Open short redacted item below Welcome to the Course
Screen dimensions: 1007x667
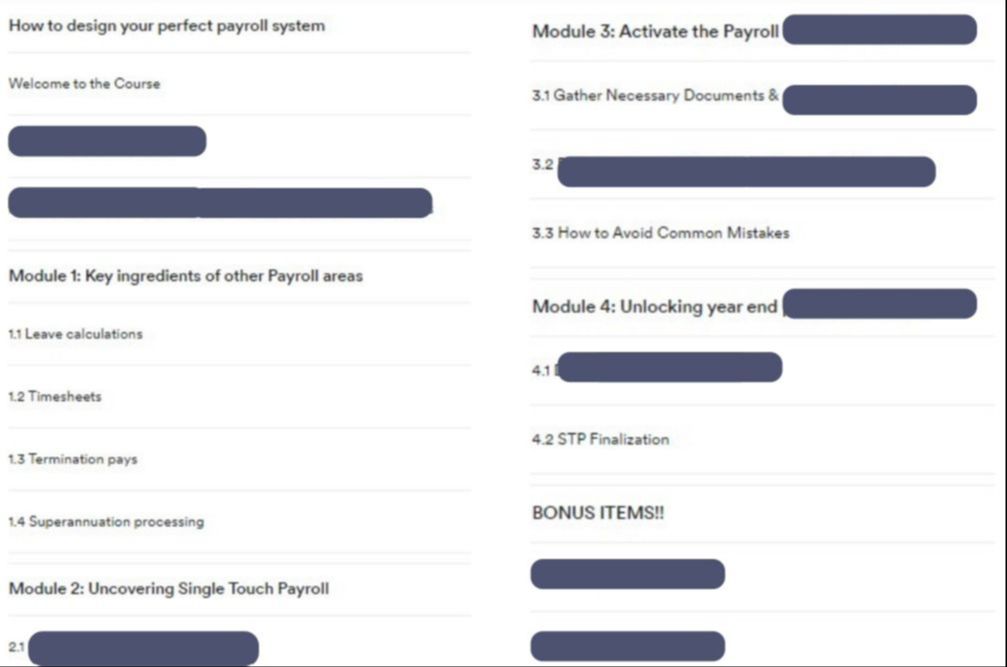tap(107, 141)
